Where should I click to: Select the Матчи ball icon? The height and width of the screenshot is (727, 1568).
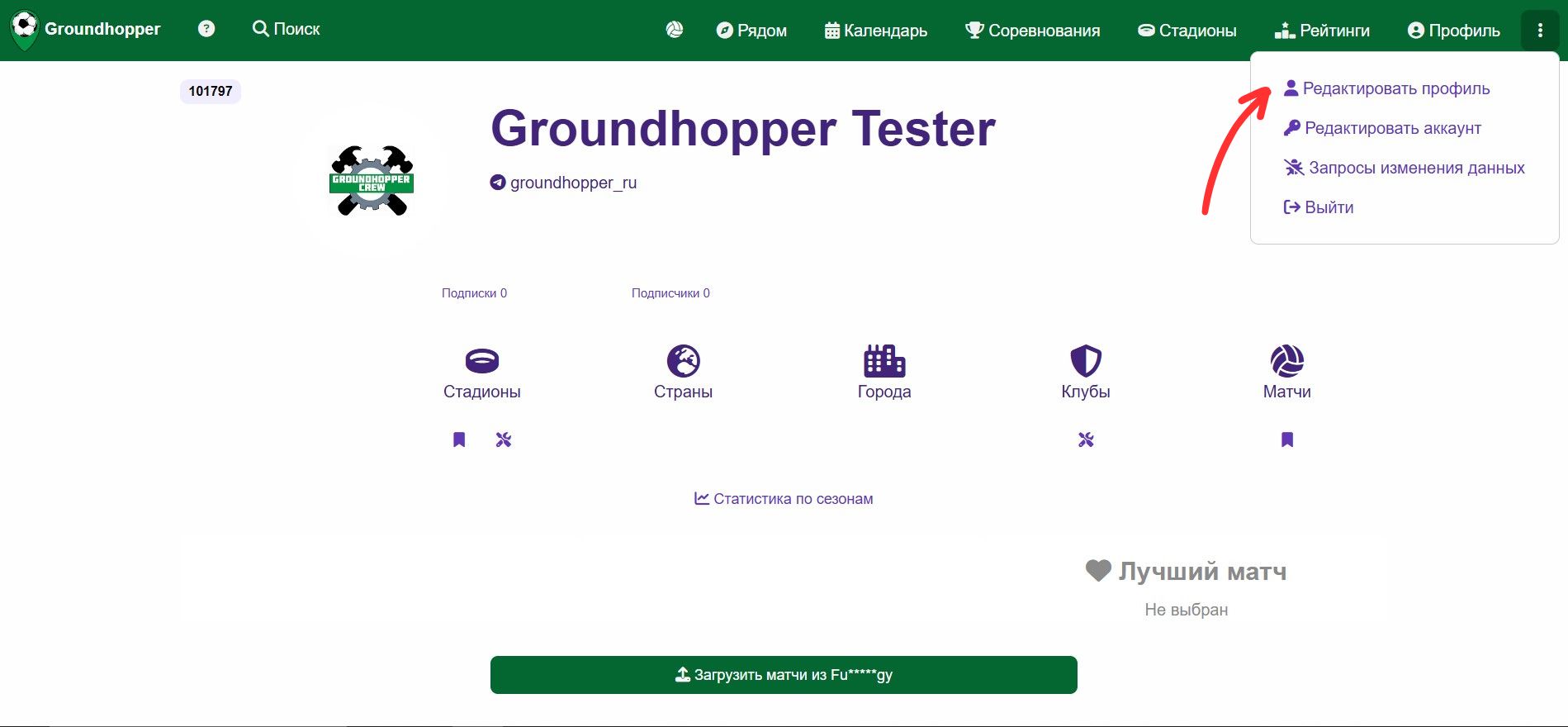pos(1287,361)
